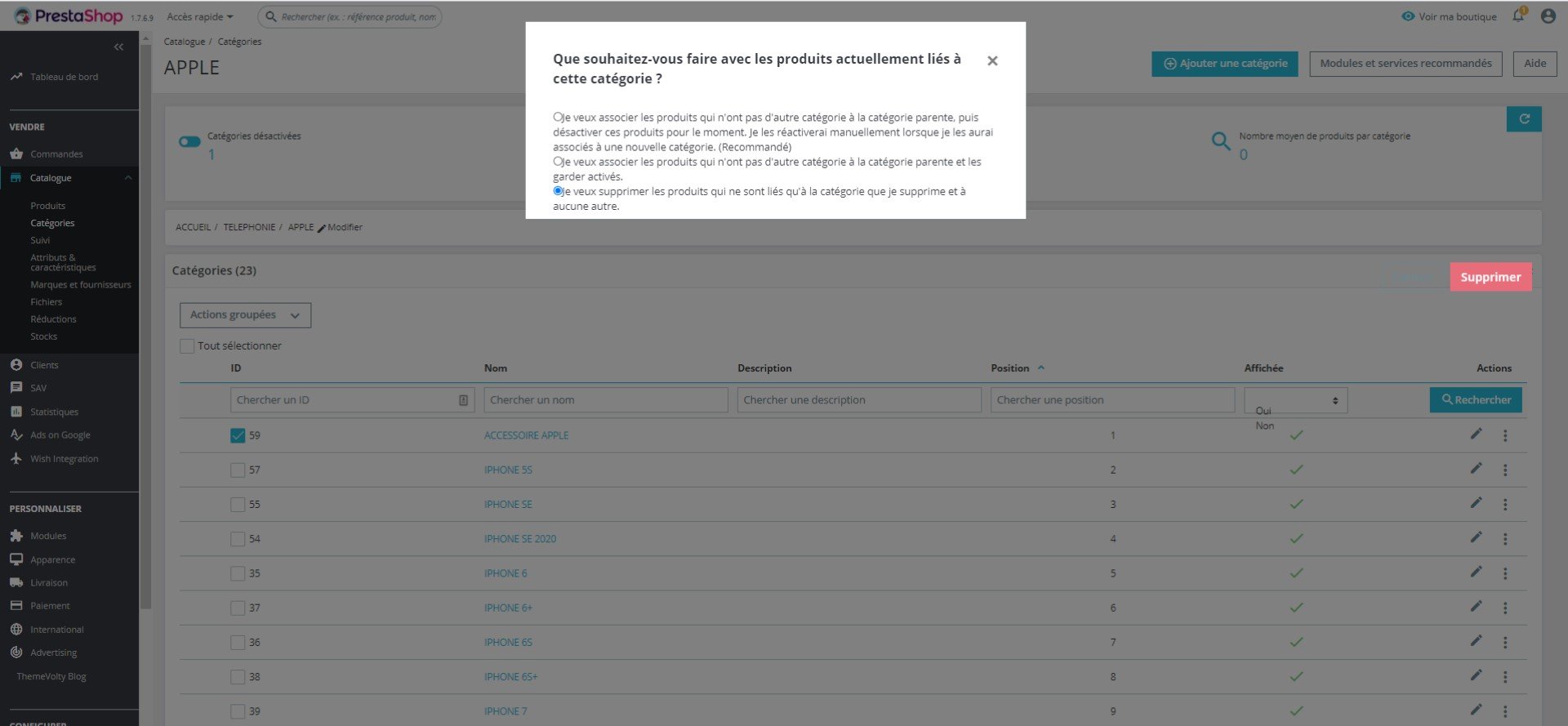Open the user account avatar menu
The image size is (1568, 726).
coord(1548,16)
